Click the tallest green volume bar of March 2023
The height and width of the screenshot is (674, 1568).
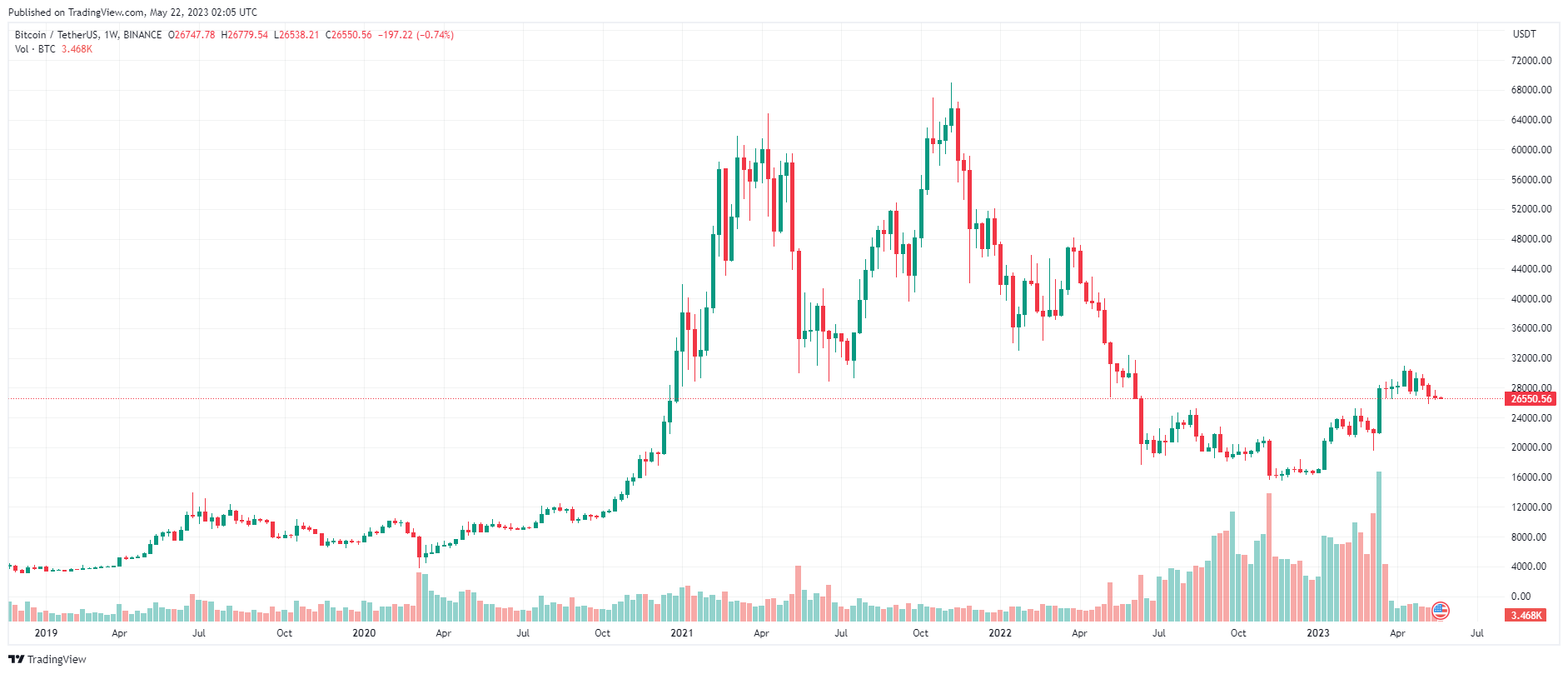1379,547
